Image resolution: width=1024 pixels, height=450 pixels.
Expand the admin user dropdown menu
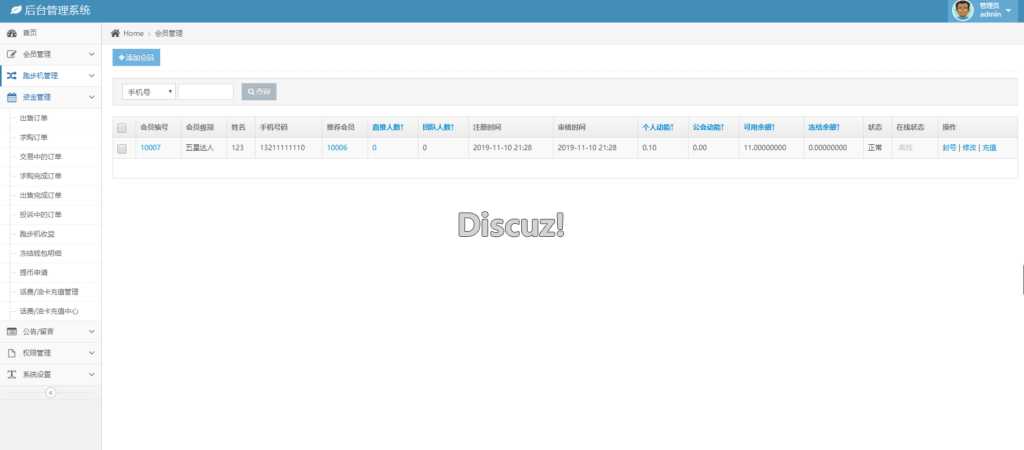click(x=1008, y=10)
